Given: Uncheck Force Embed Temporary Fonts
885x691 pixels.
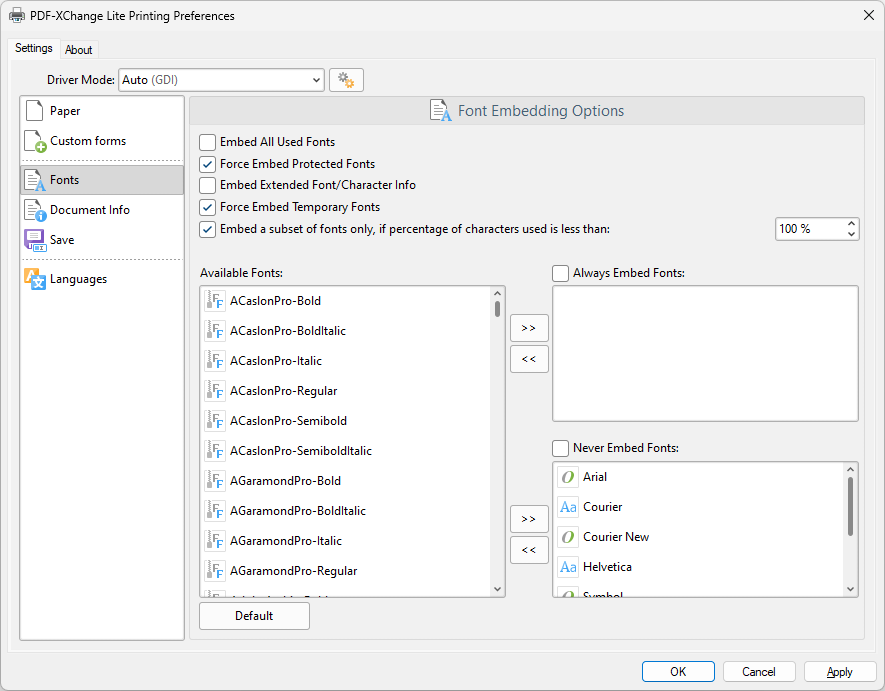Looking at the screenshot, I should (208, 207).
